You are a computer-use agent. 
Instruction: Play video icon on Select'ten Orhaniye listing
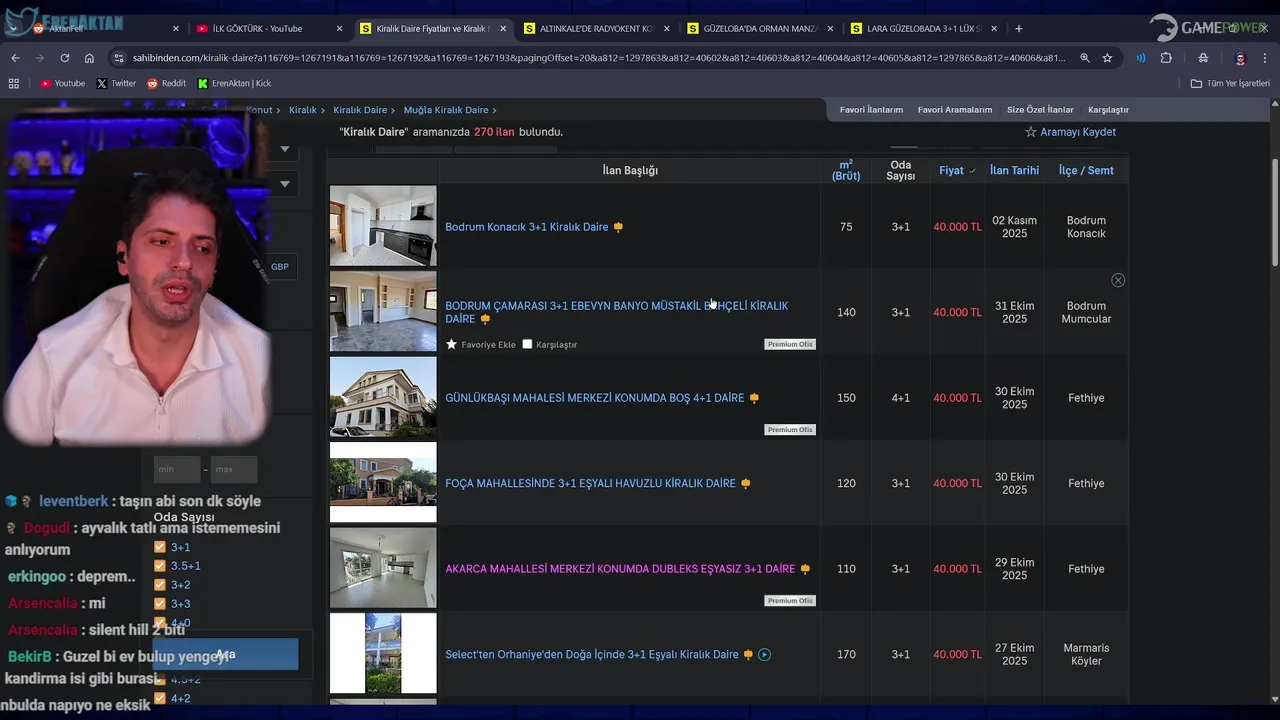(x=764, y=655)
